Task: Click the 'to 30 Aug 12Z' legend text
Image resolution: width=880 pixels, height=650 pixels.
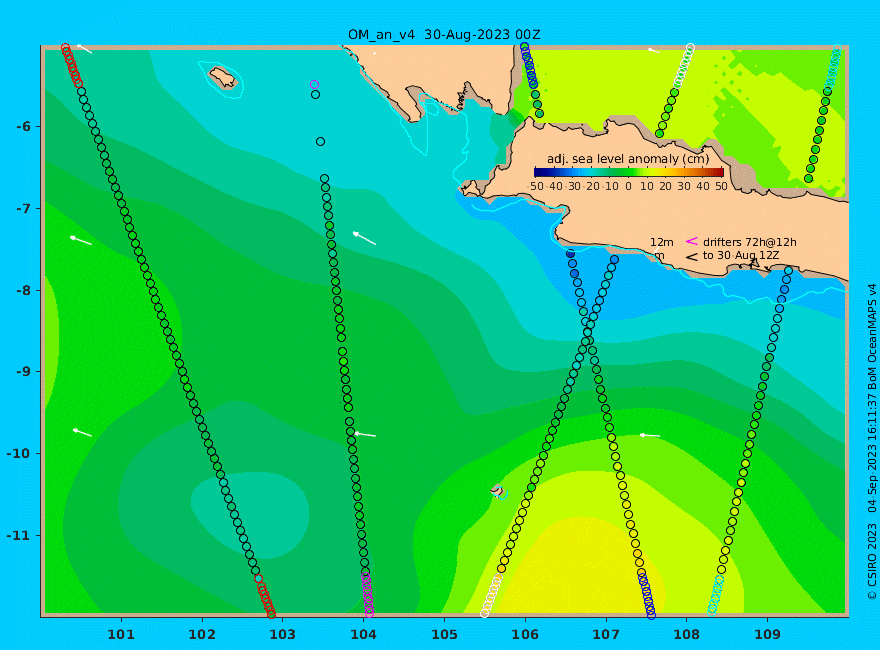Action: click(x=741, y=255)
